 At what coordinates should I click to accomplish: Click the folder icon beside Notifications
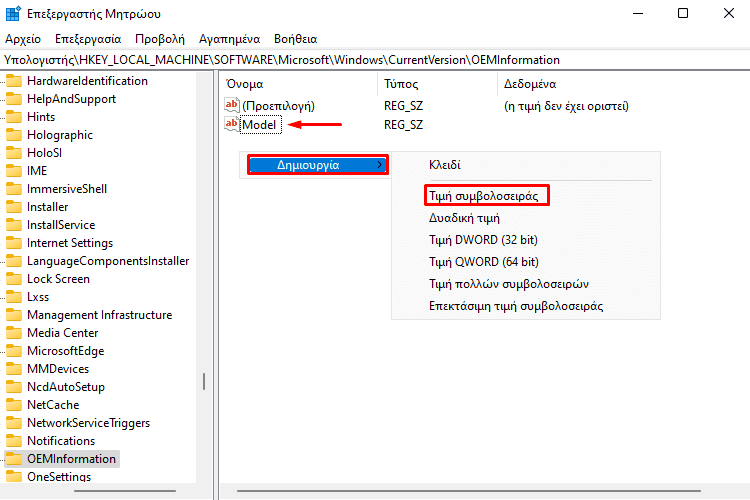point(14,441)
